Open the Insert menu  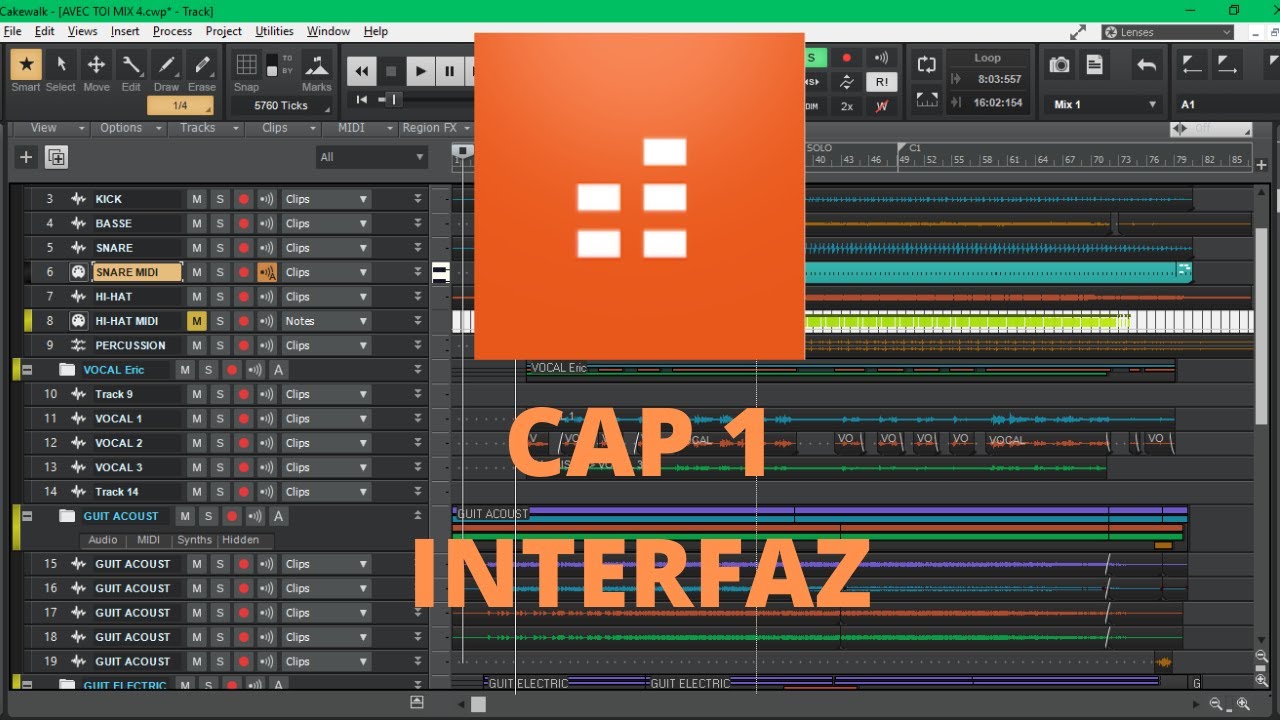(125, 31)
